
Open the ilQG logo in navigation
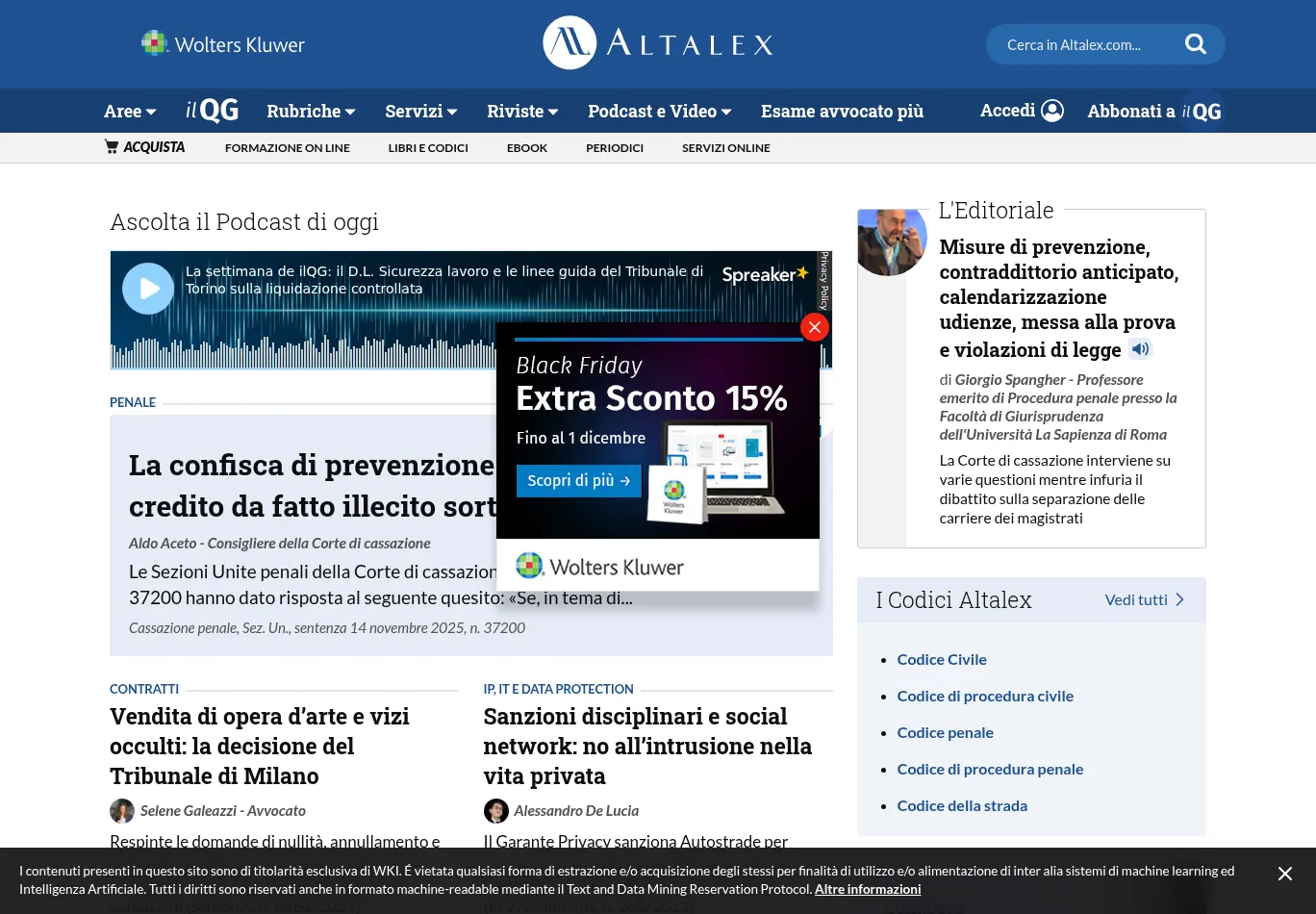(212, 111)
